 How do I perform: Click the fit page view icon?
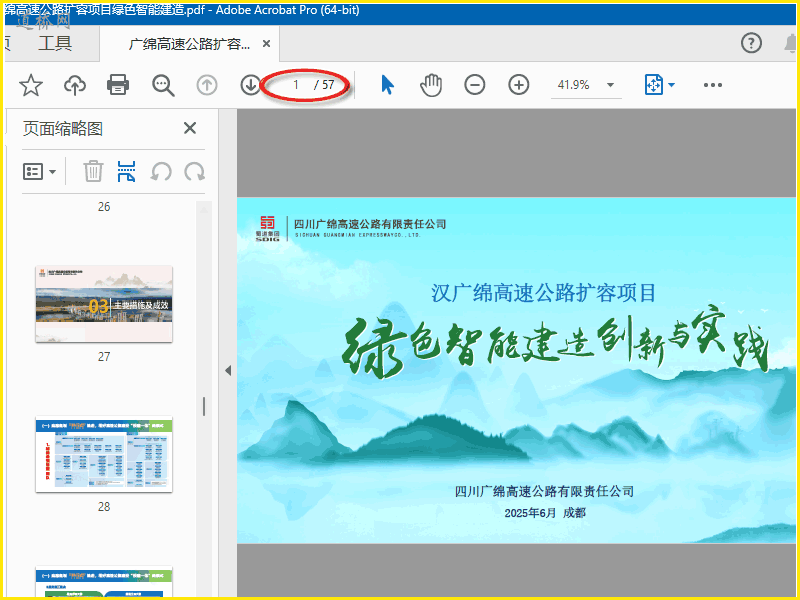pos(654,85)
